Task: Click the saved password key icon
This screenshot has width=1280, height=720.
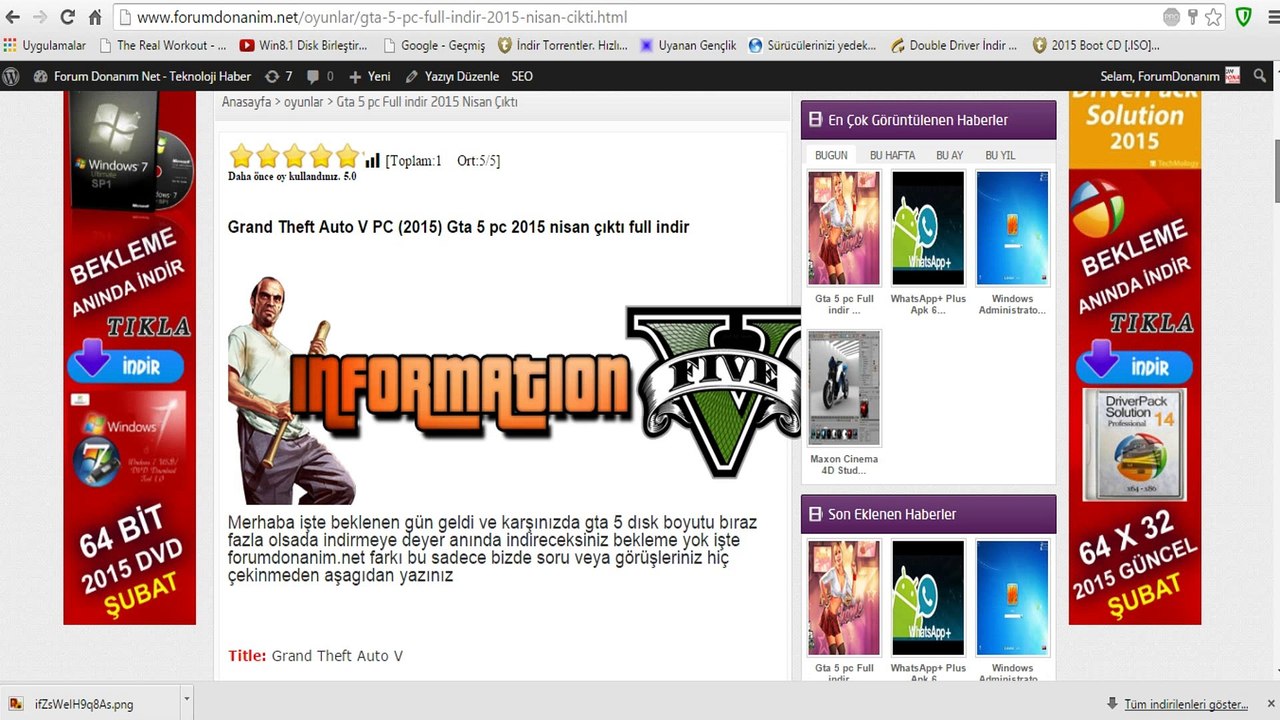Action: (x=1193, y=17)
